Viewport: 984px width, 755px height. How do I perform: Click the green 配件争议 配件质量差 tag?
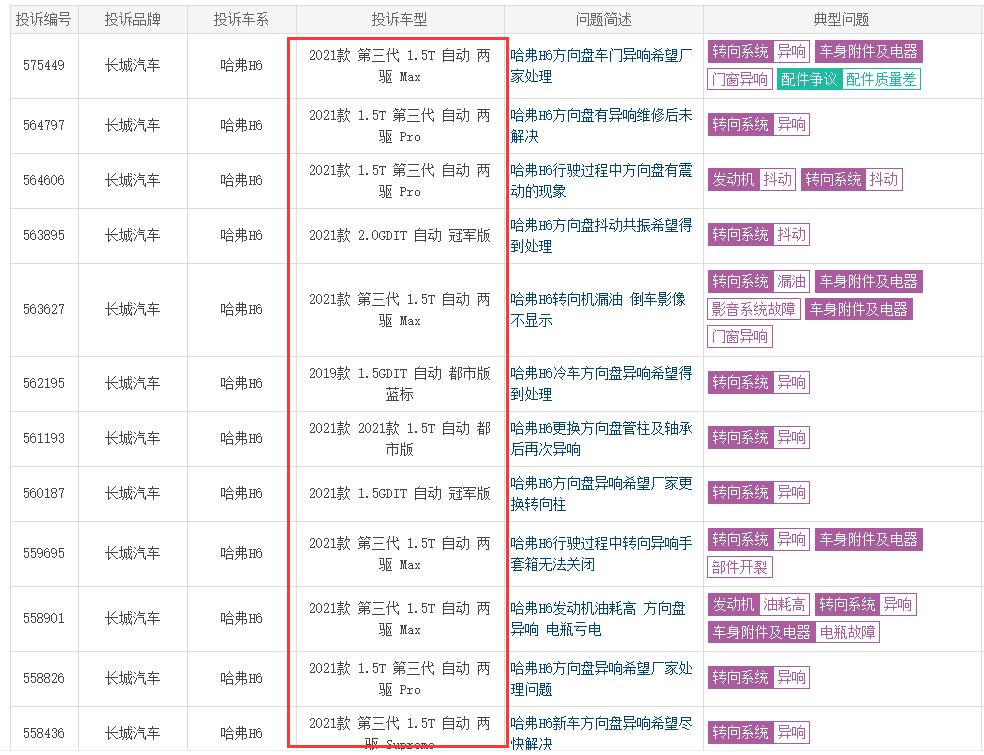848,79
